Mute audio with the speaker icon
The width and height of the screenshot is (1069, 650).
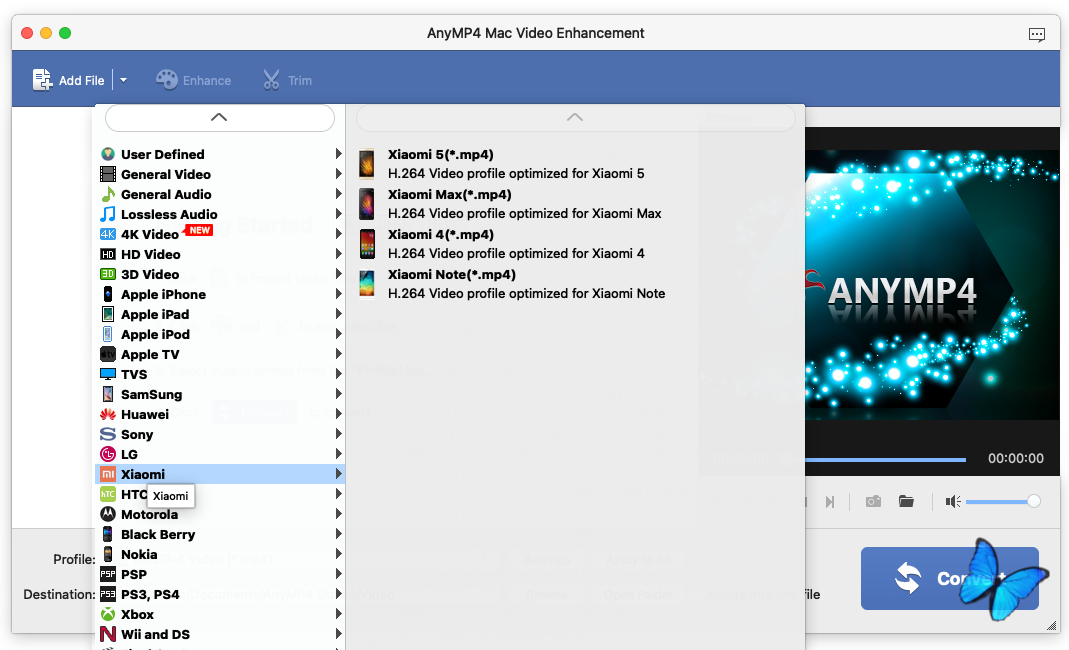tap(953, 502)
